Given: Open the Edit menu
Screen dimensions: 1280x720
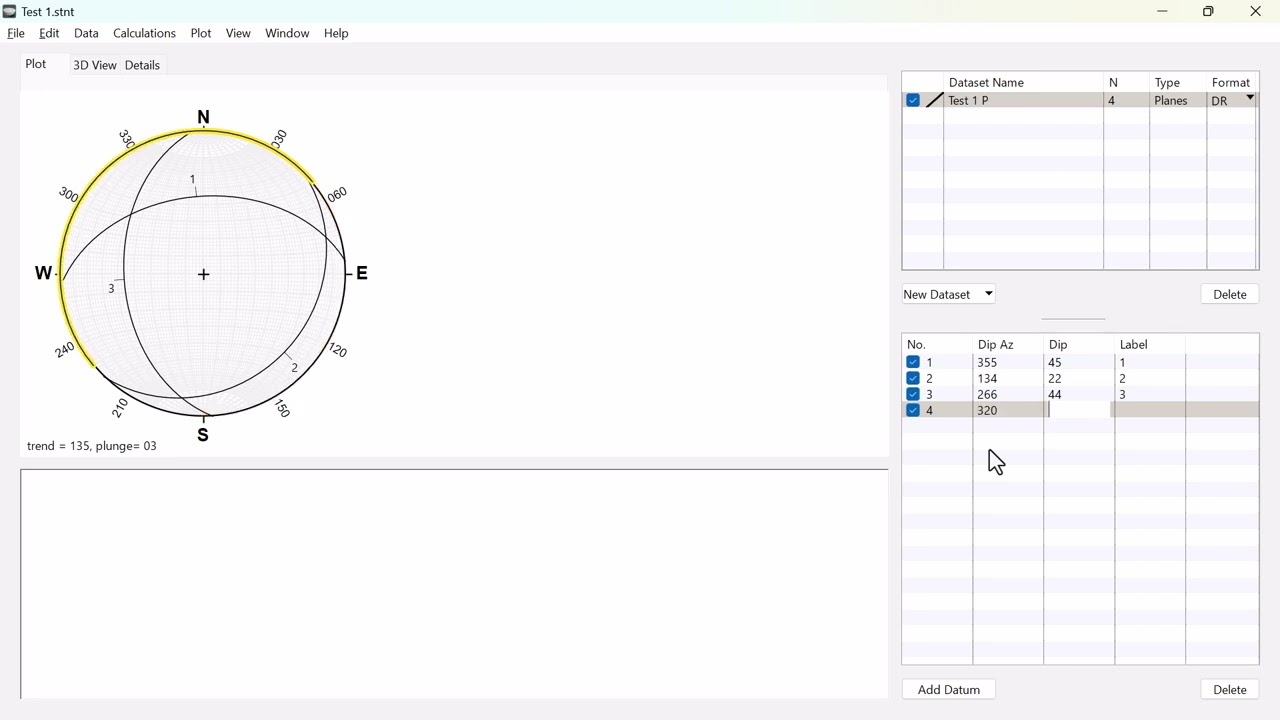Looking at the screenshot, I should (49, 33).
